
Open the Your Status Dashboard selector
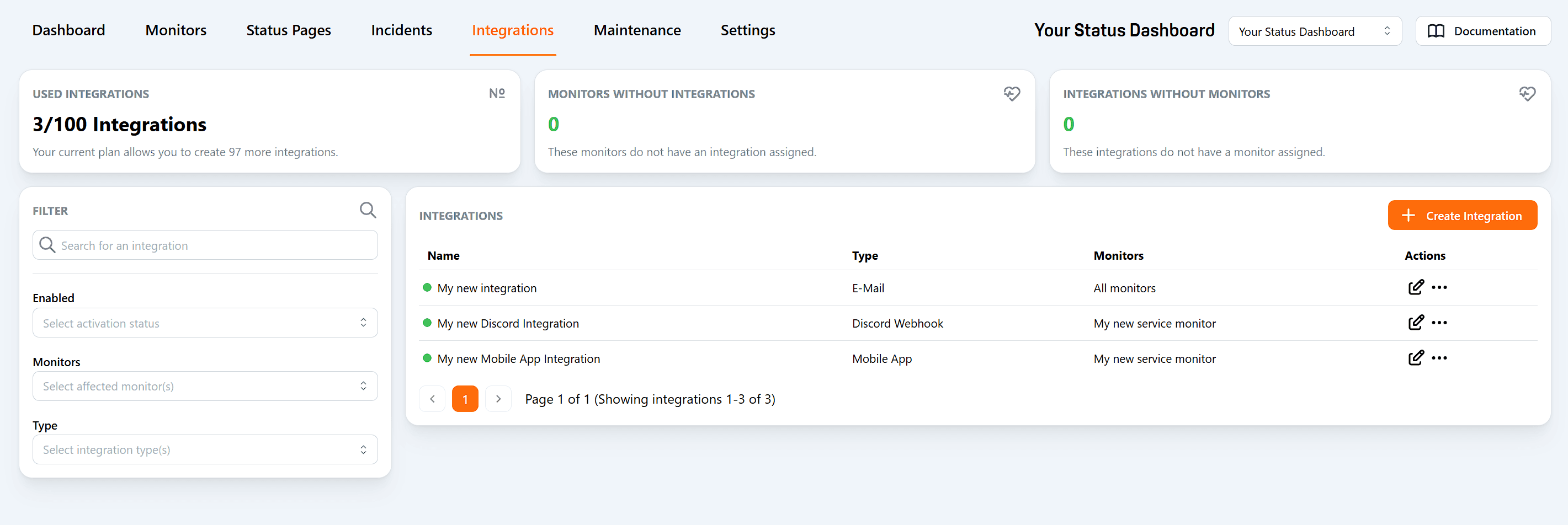point(1315,31)
